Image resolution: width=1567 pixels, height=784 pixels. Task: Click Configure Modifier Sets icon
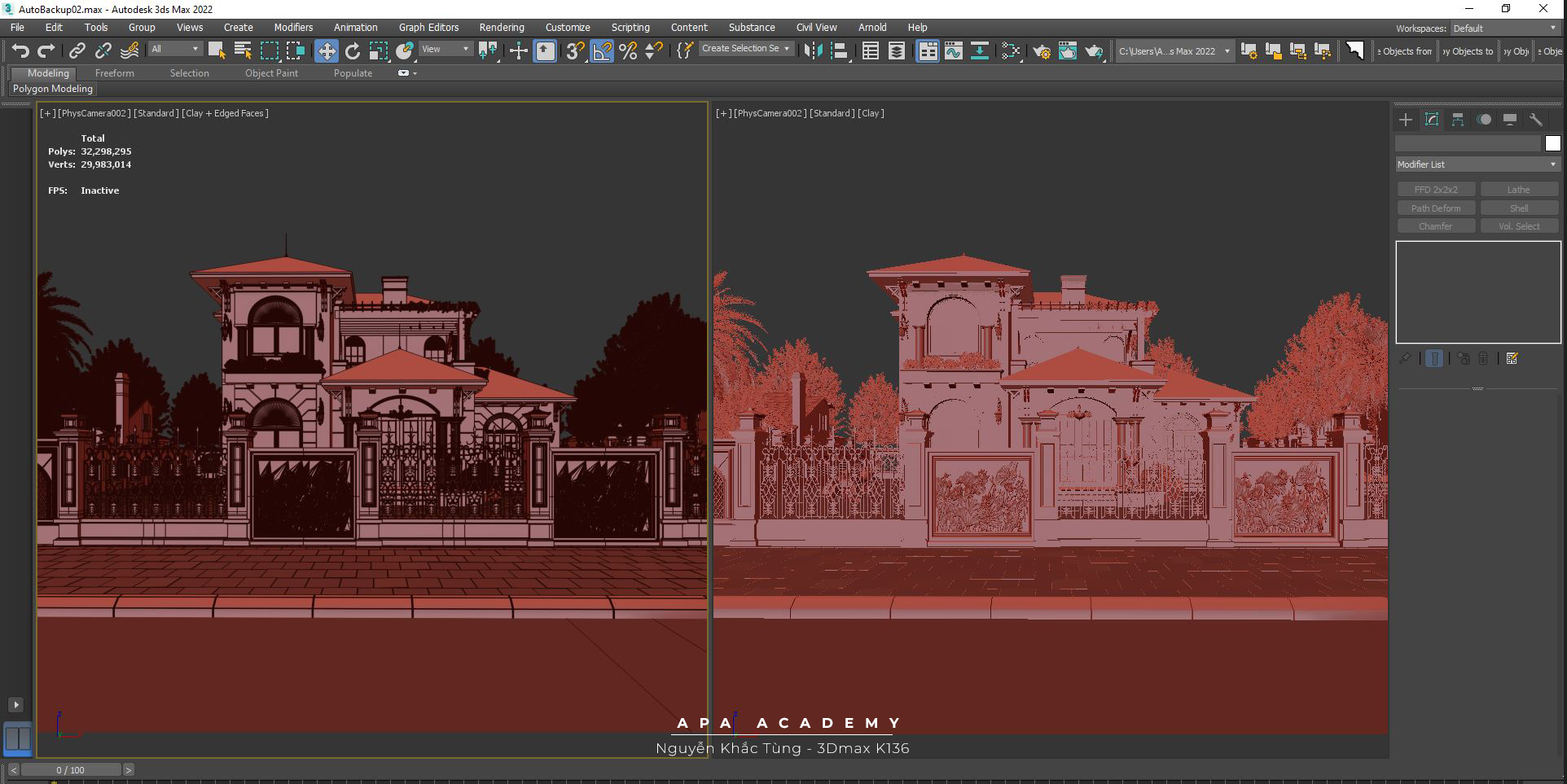tap(1512, 358)
